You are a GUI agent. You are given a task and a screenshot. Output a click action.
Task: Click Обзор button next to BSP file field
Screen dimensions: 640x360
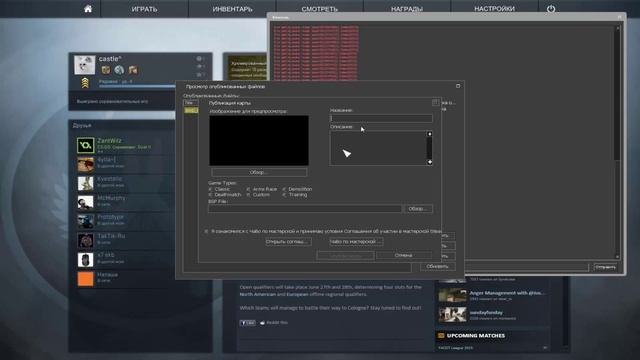click(418, 209)
